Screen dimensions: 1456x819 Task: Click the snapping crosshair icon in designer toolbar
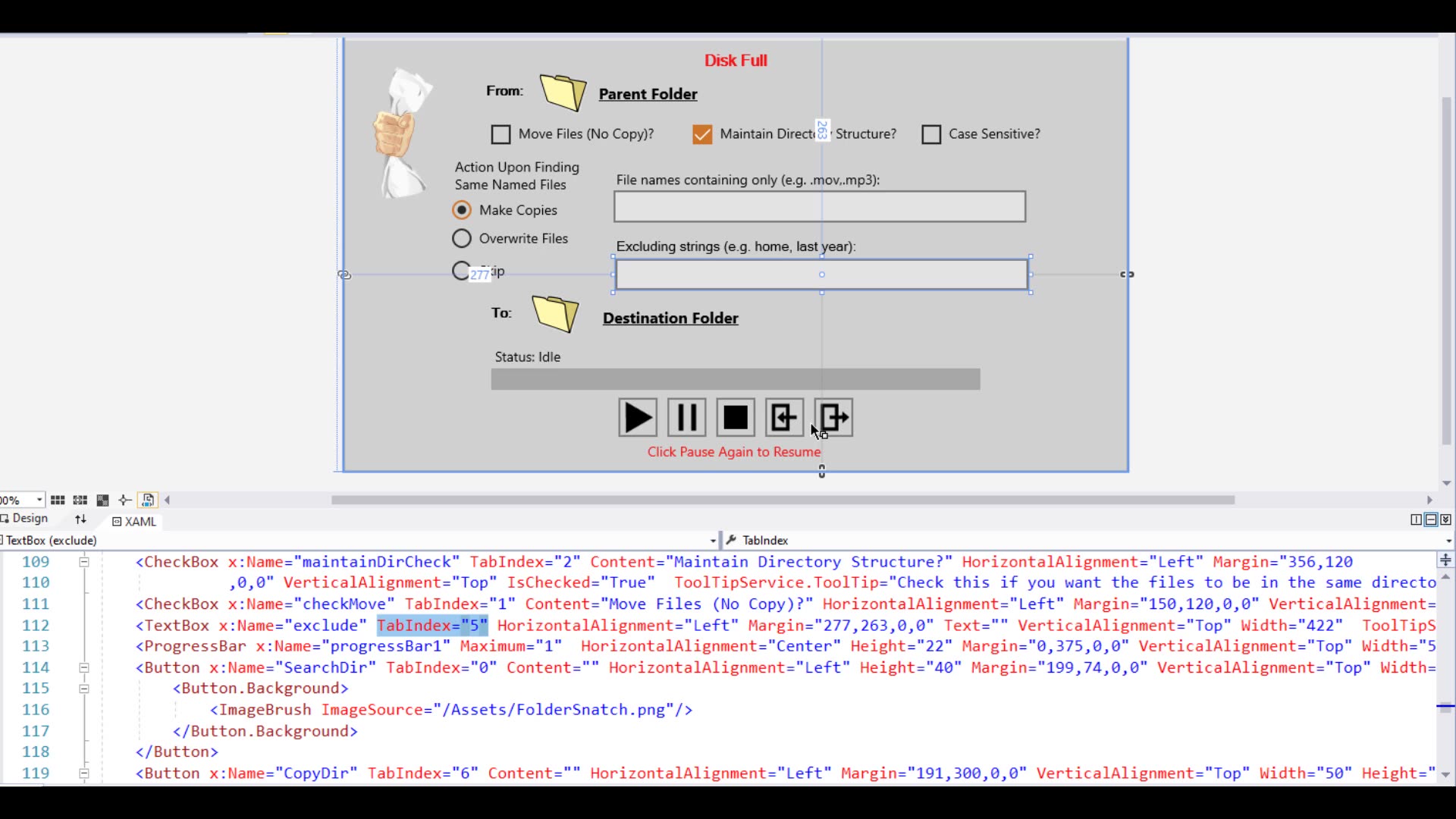pos(125,500)
